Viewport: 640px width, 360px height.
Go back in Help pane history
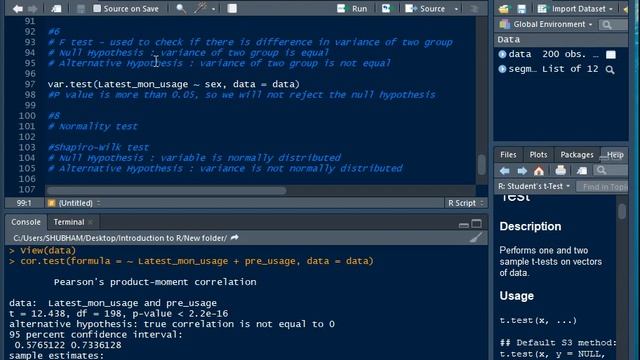click(x=504, y=171)
